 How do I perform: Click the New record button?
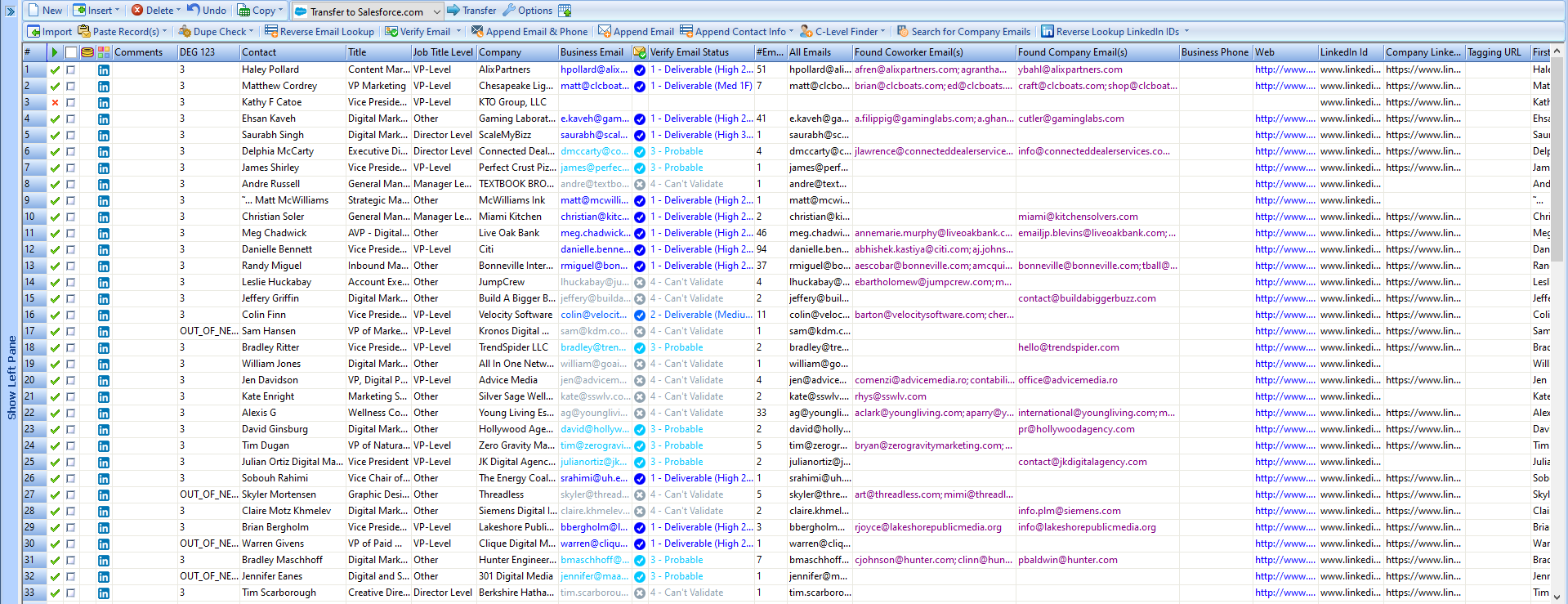[44, 11]
